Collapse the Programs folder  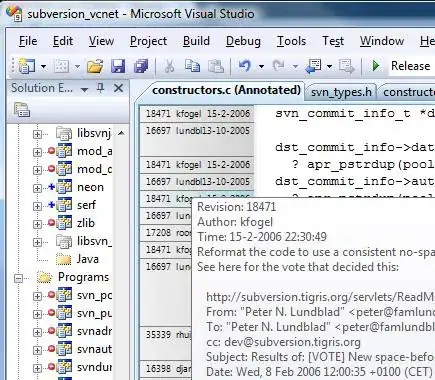pyautogui.click(x=19, y=278)
